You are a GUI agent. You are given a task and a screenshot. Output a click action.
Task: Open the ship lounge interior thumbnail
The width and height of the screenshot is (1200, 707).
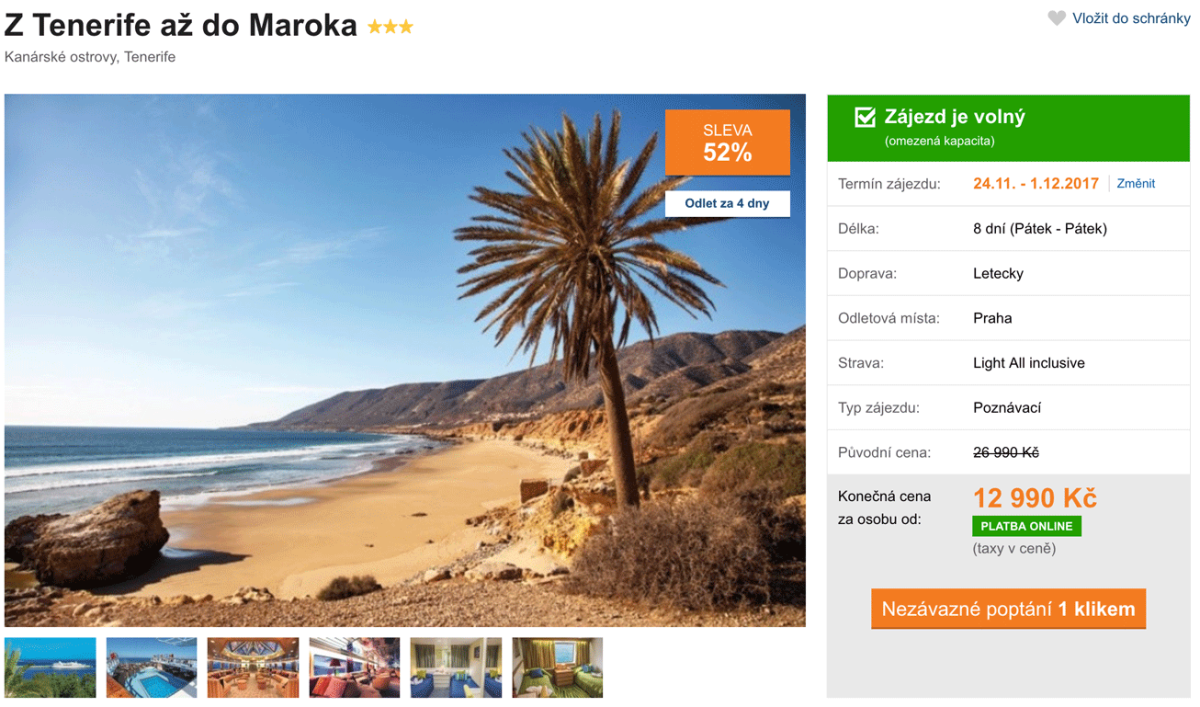click(253, 667)
